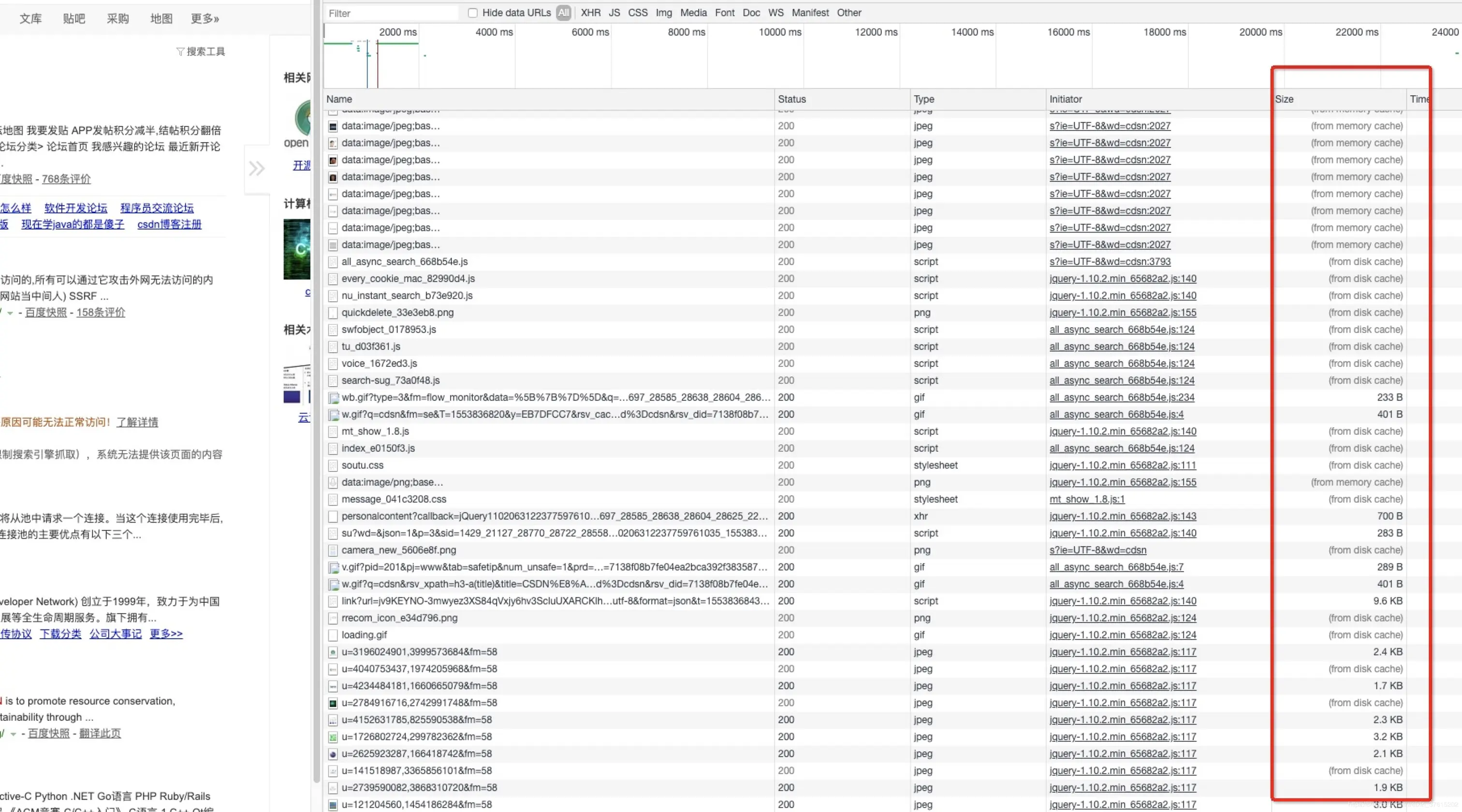Open the 地图 navigation tab
This screenshot has width=1462, height=812.
(161, 19)
